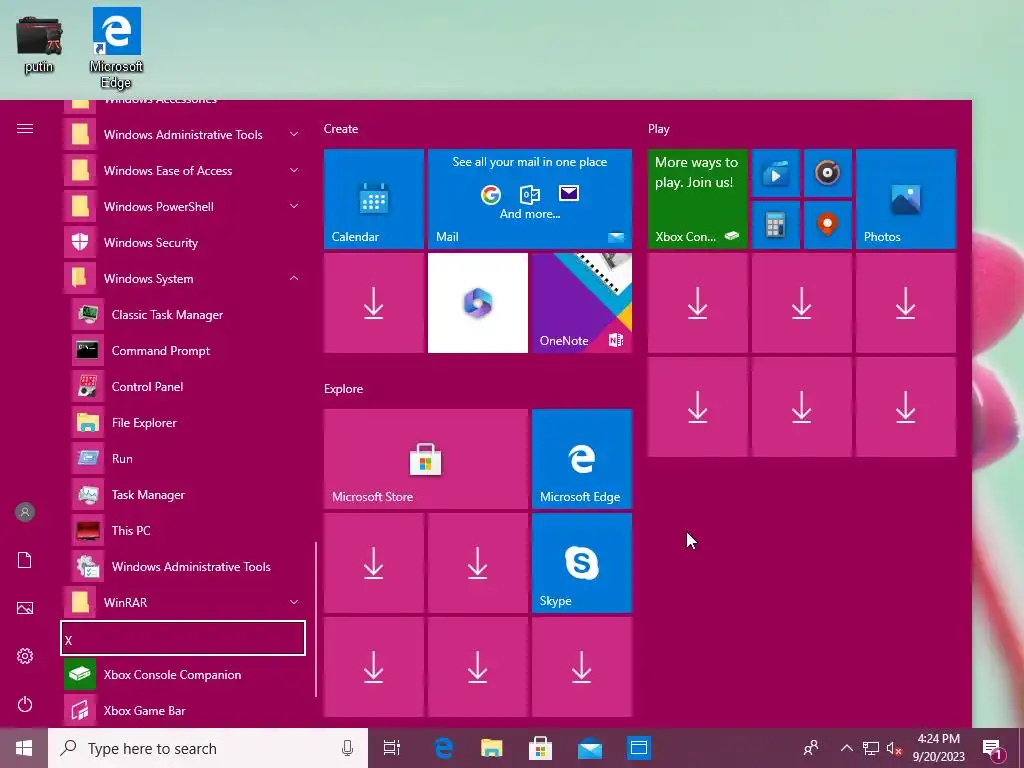Screen dimensions: 1024x768
Task: Open the user account icon
Action: click(x=25, y=512)
